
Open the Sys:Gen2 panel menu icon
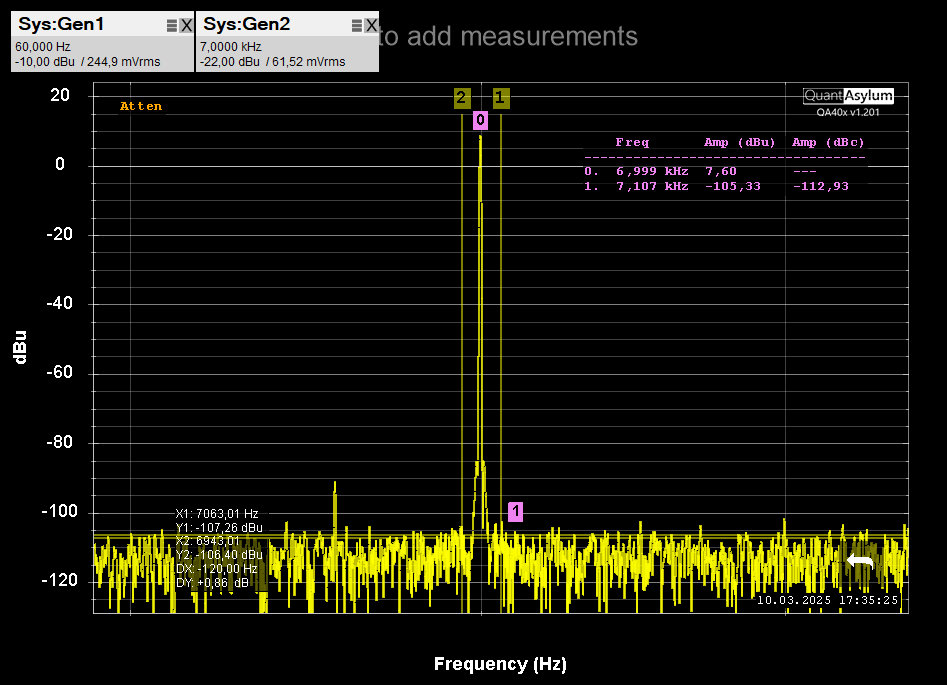(357, 25)
